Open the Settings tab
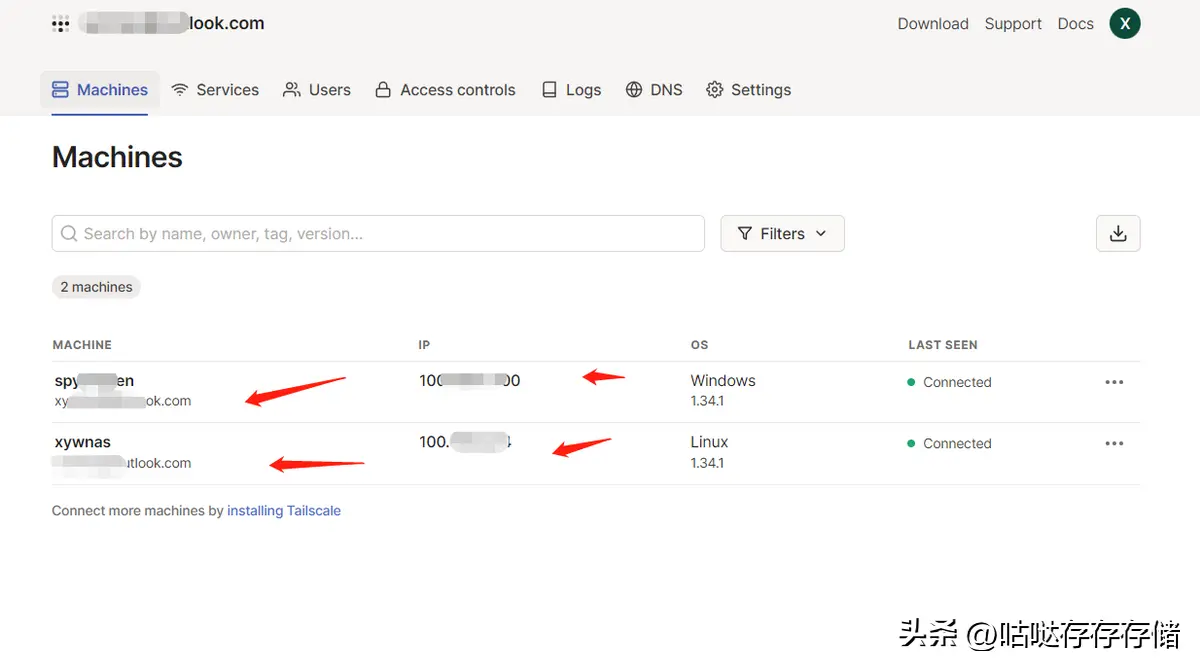 [749, 90]
